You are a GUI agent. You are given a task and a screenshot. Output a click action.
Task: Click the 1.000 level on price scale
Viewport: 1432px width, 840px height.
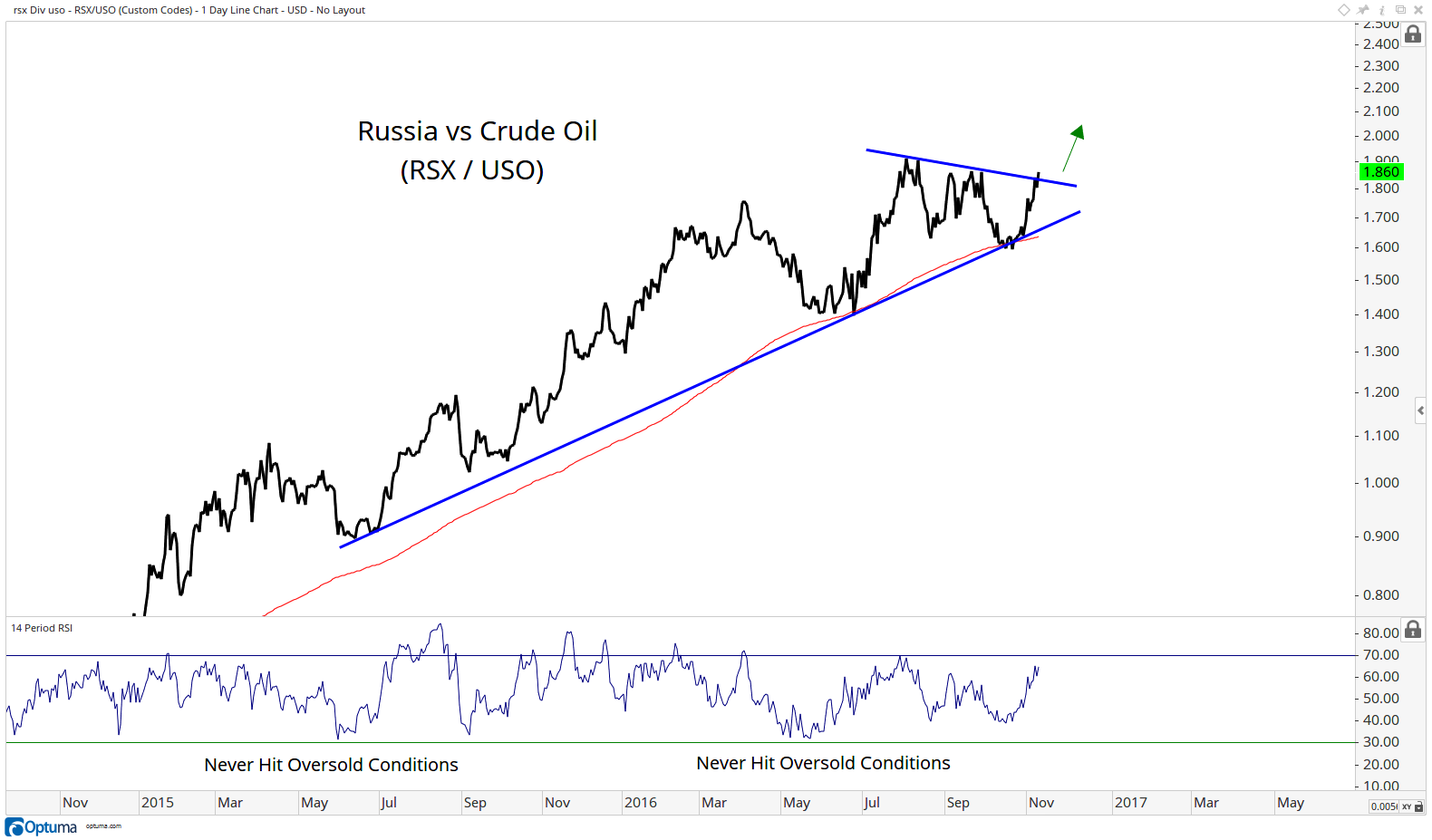1381,483
